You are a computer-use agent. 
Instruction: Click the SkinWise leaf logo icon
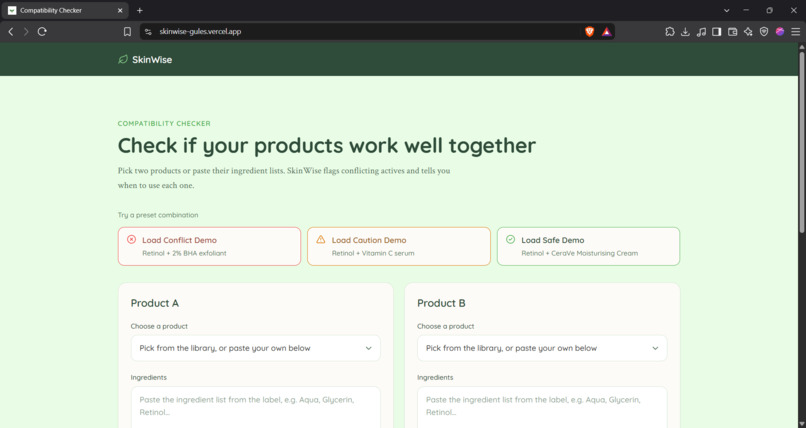[x=123, y=60]
